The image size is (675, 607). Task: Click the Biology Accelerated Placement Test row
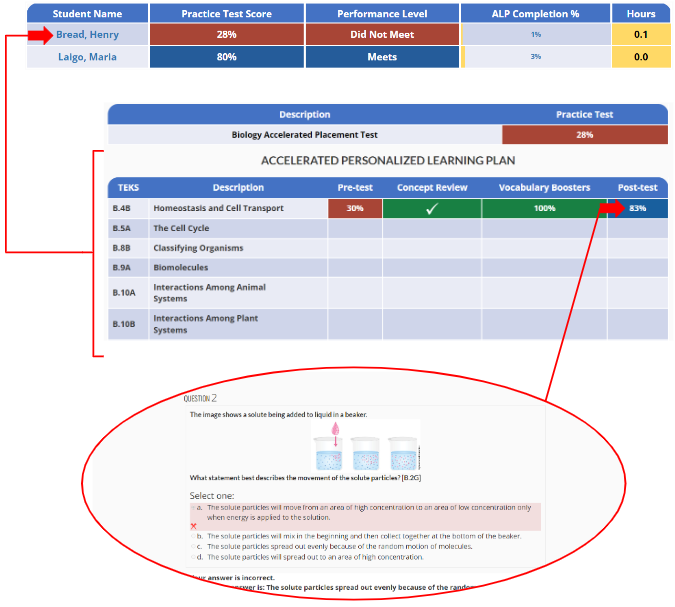304,135
